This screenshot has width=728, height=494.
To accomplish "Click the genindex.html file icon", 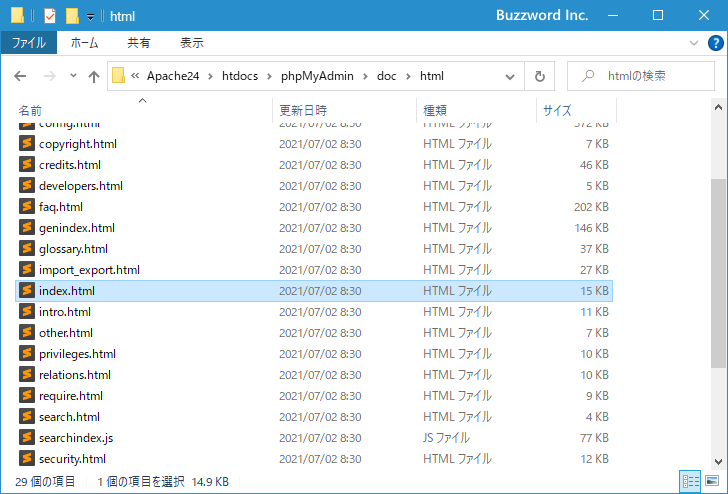I will coord(27,228).
